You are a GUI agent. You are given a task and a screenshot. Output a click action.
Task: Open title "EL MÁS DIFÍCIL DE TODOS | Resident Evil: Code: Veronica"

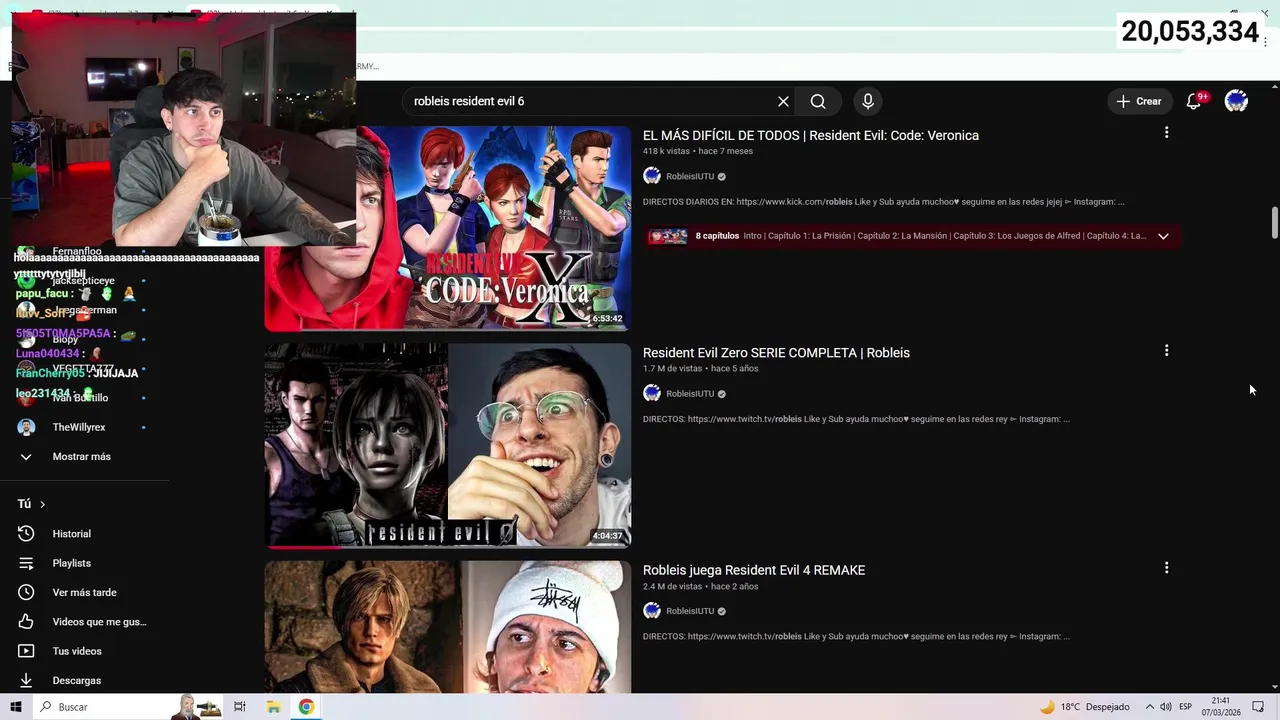pyautogui.click(x=811, y=135)
